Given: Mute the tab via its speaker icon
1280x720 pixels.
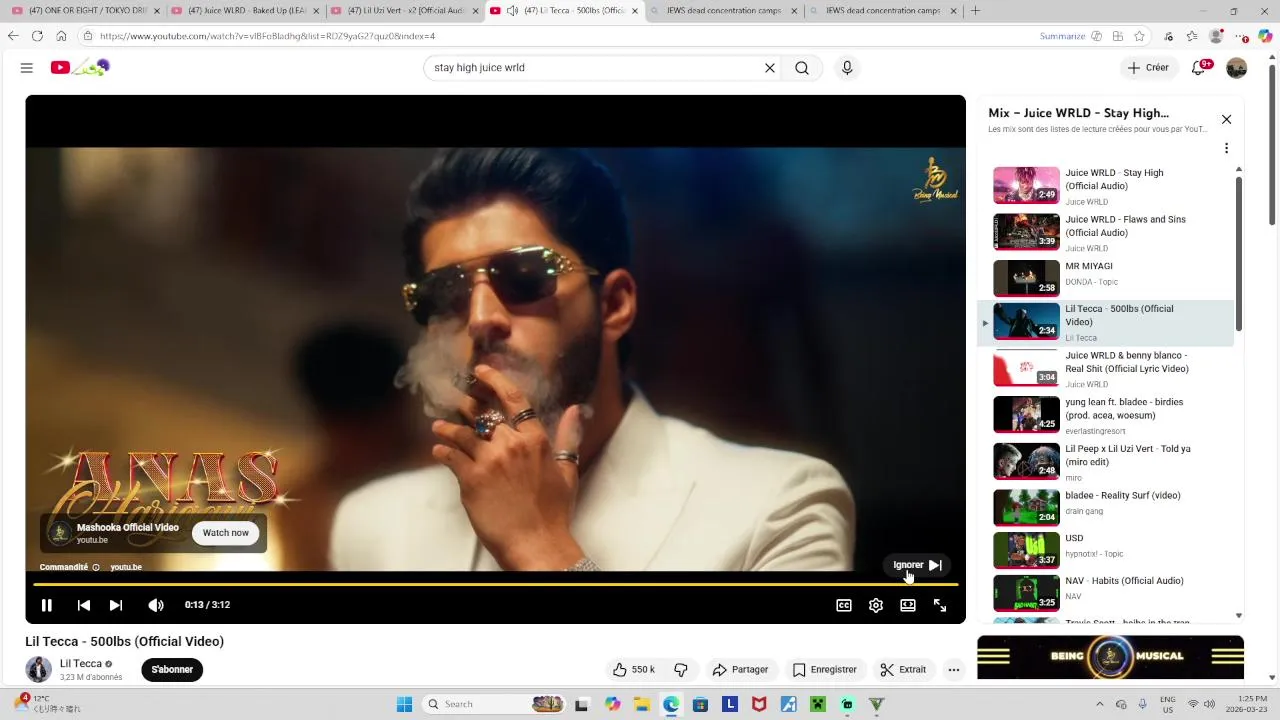Looking at the screenshot, I should point(512,11).
